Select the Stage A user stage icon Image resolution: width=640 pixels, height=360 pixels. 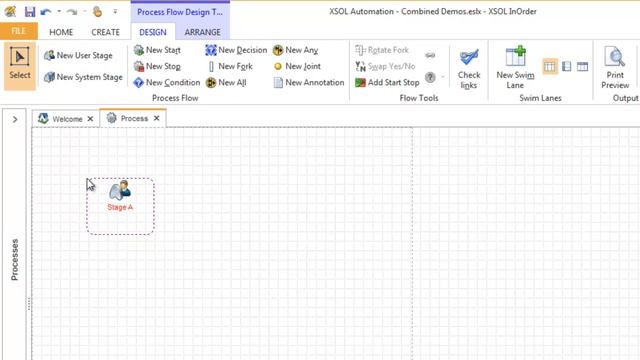120,190
